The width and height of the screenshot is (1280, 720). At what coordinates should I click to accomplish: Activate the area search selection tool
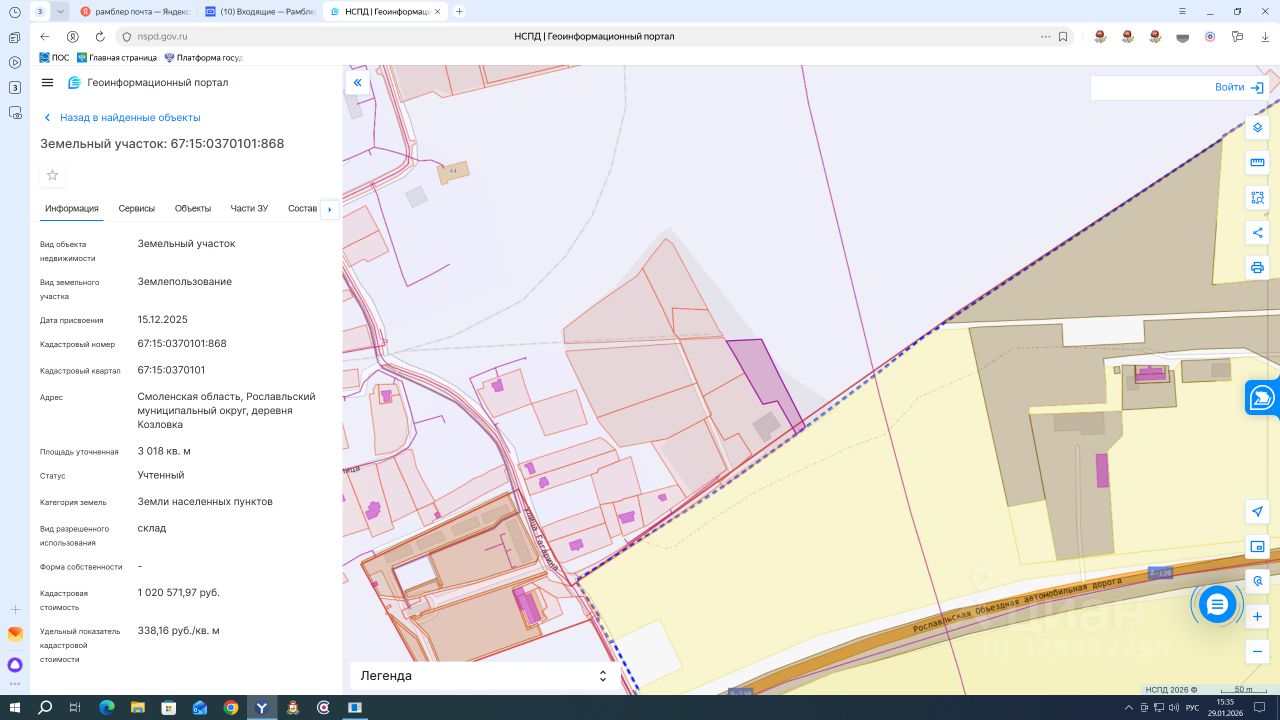(x=1257, y=198)
